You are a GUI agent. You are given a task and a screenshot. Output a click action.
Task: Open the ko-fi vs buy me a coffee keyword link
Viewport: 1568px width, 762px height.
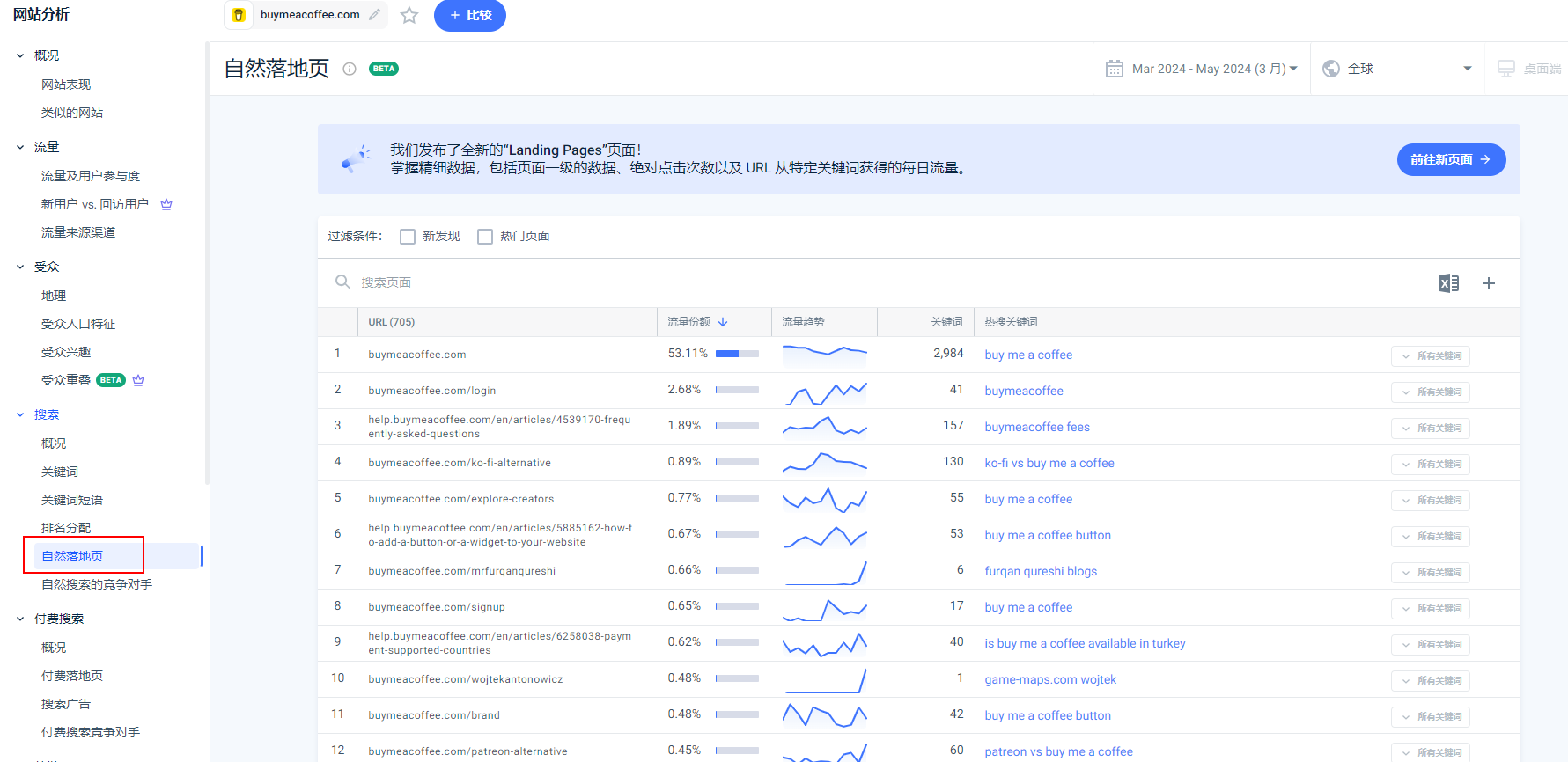tap(1049, 463)
